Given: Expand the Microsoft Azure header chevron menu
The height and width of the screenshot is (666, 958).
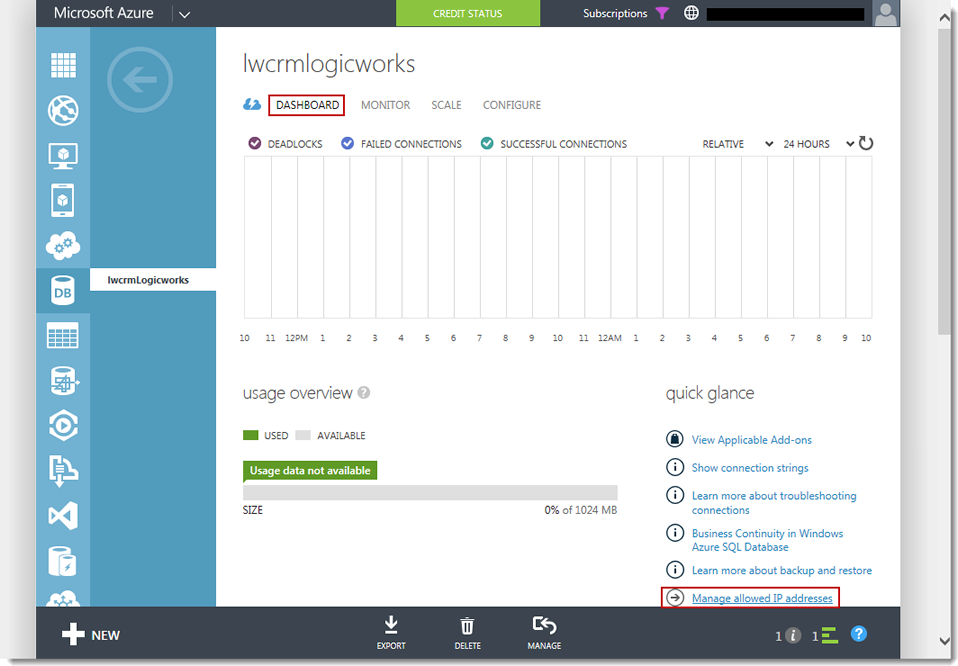Looking at the screenshot, I should [185, 14].
